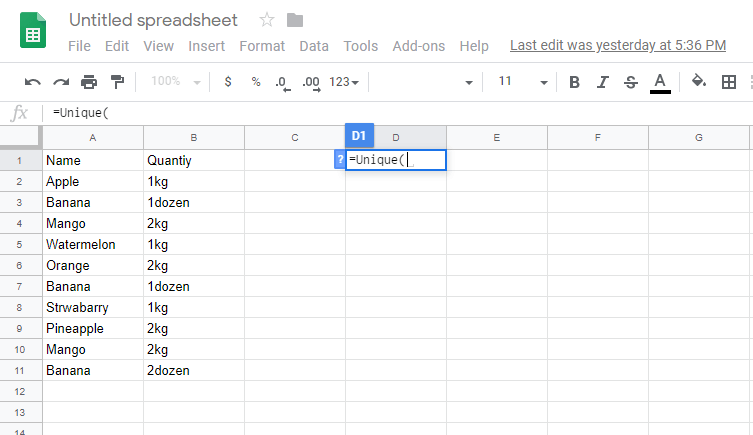The image size is (753, 435).
Task: Click the Google Sheets home logo
Action: click(x=33, y=30)
